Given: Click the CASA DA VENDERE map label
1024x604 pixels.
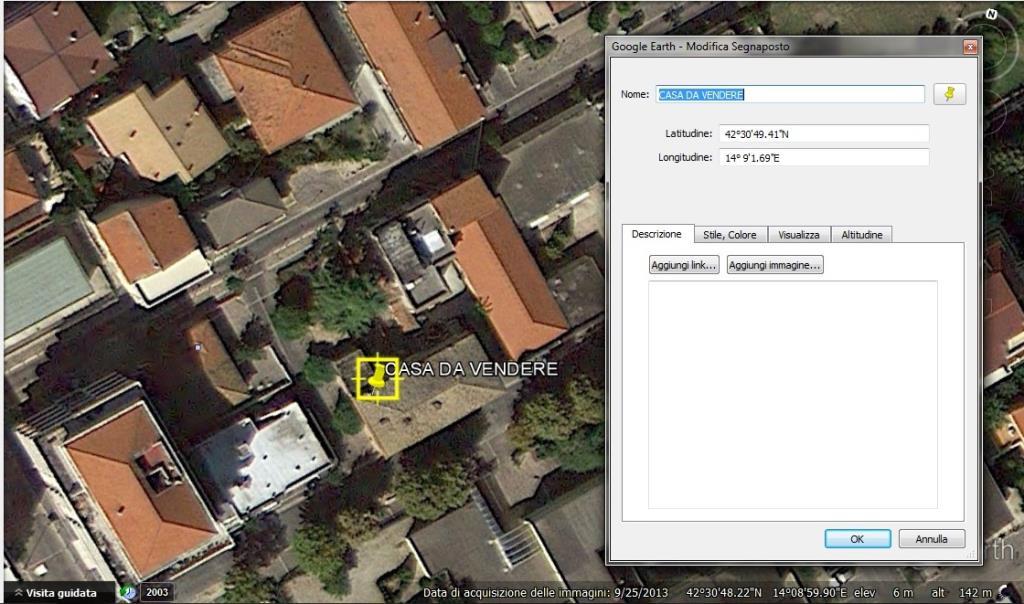Looking at the screenshot, I should 472,369.
